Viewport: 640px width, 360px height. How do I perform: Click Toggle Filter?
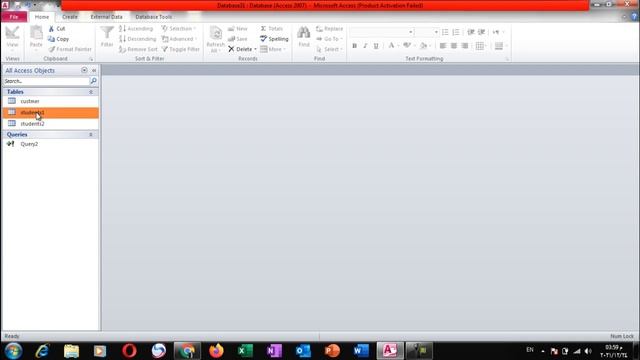(x=181, y=49)
